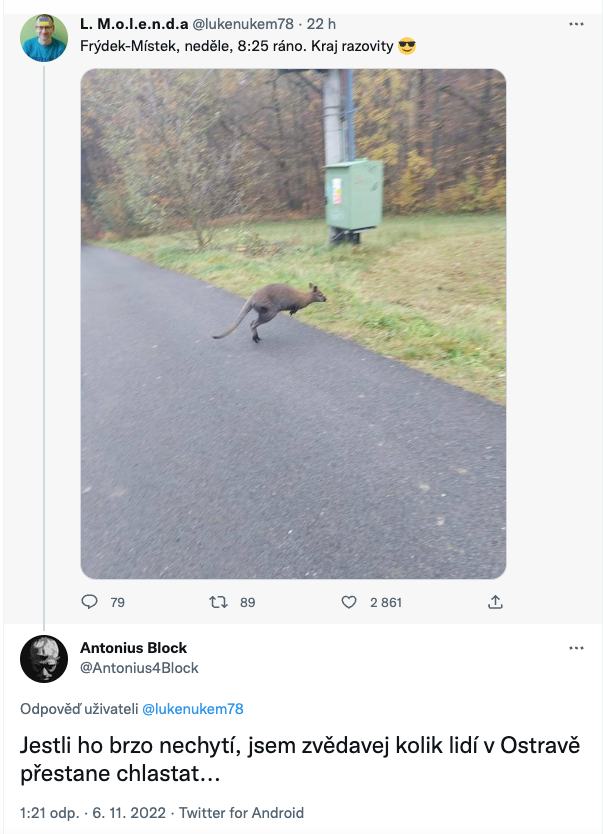This screenshot has height=834, width=603.
Task: Open more options dots on Antonius Block's reply
Action: coord(576,648)
